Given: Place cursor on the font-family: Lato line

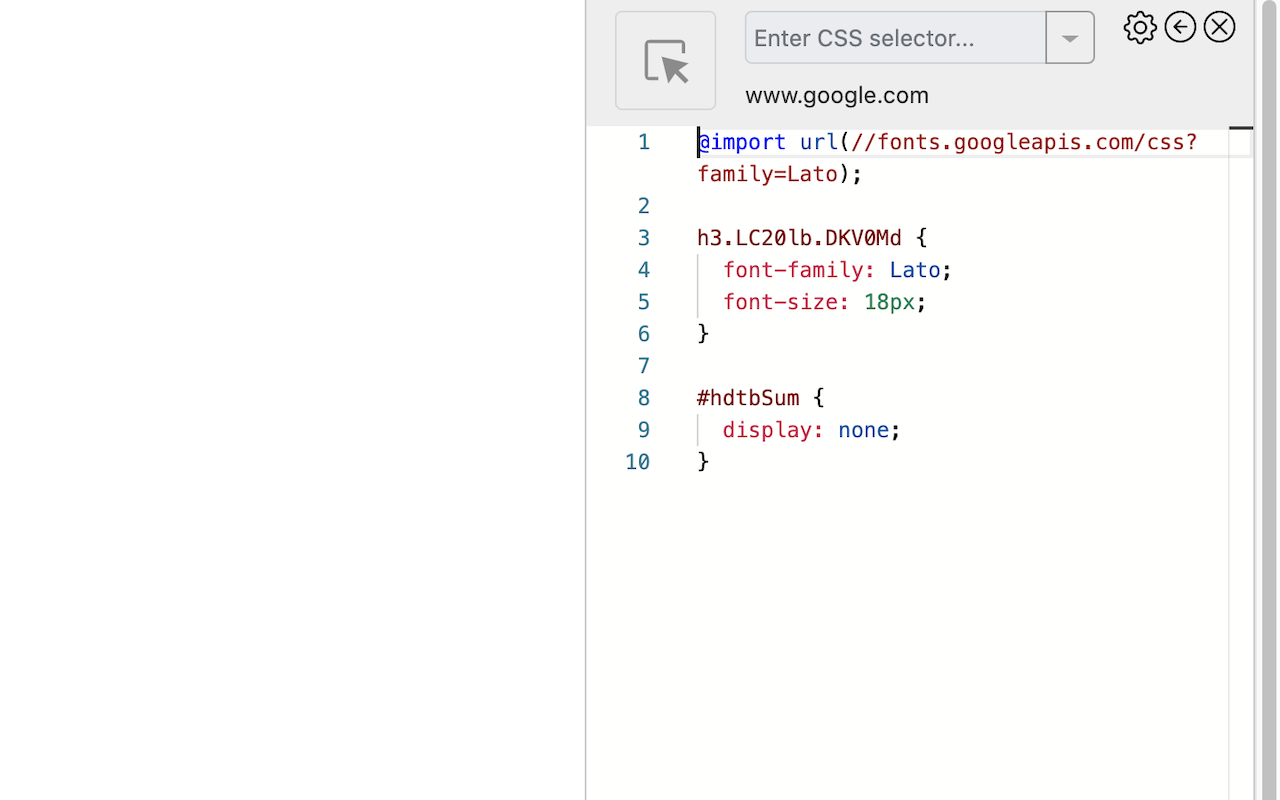Looking at the screenshot, I should (830, 270).
